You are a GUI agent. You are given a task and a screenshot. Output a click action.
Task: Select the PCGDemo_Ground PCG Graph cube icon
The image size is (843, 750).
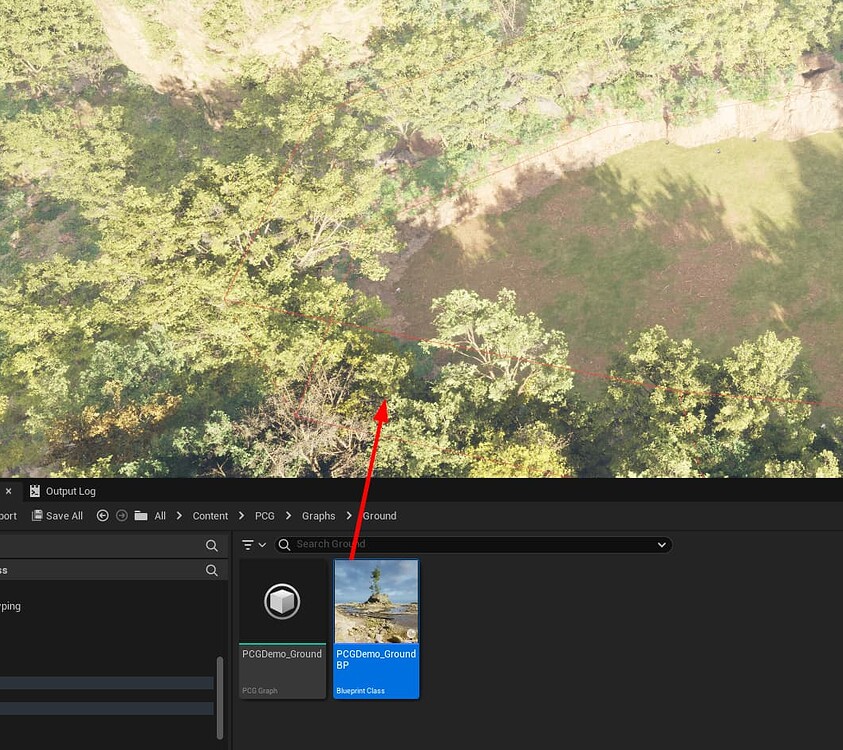pos(282,602)
